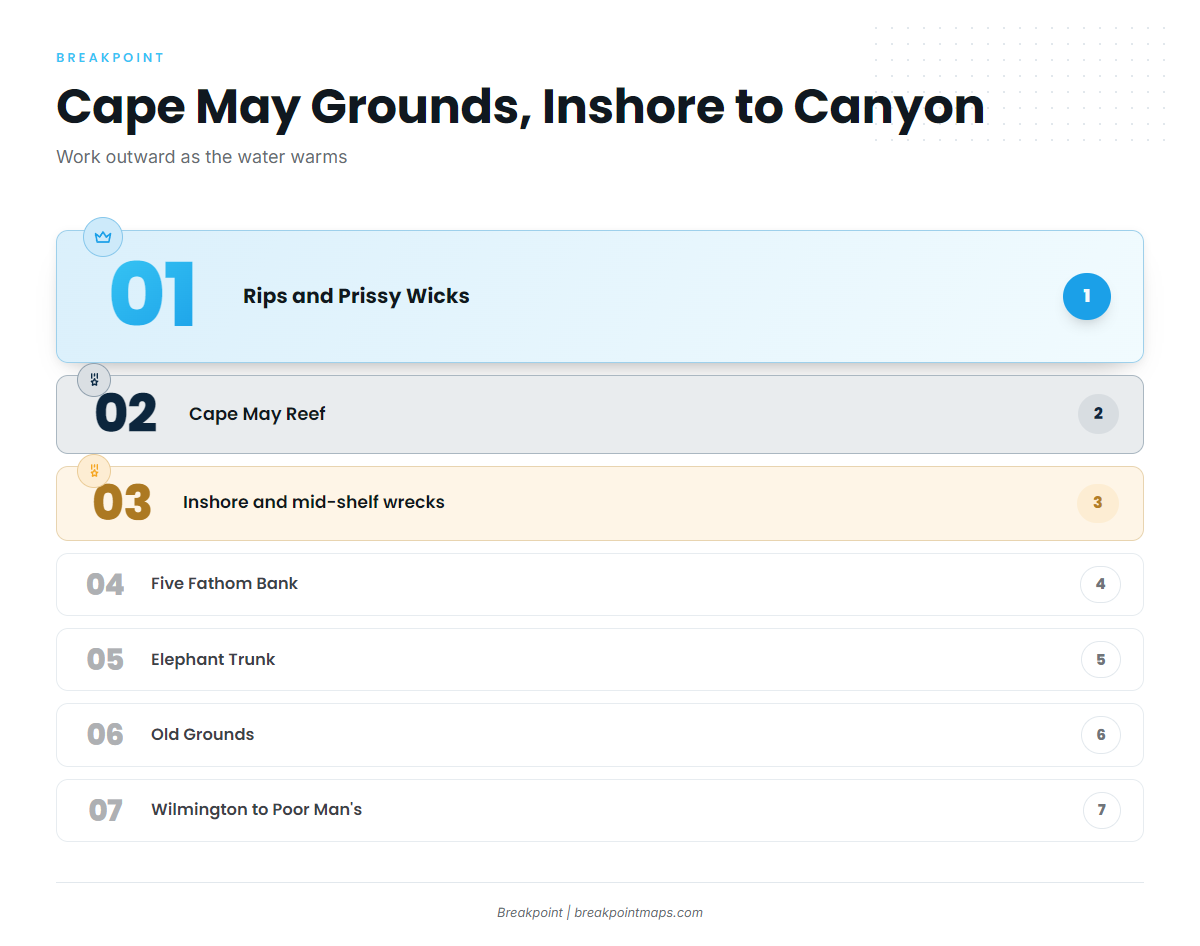Click the bronze medal icon on the wrecks card
1200x946 pixels.
coord(94,470)
